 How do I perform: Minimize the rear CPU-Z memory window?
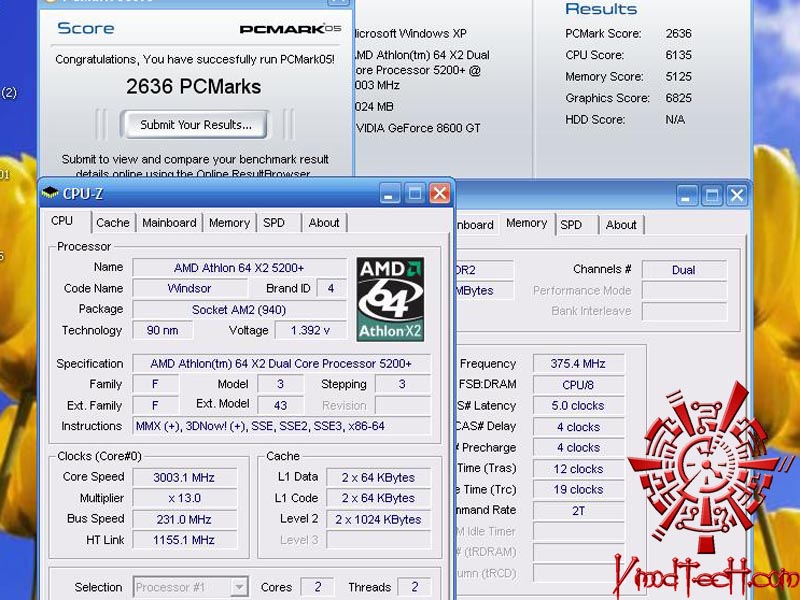click(687, 195)
